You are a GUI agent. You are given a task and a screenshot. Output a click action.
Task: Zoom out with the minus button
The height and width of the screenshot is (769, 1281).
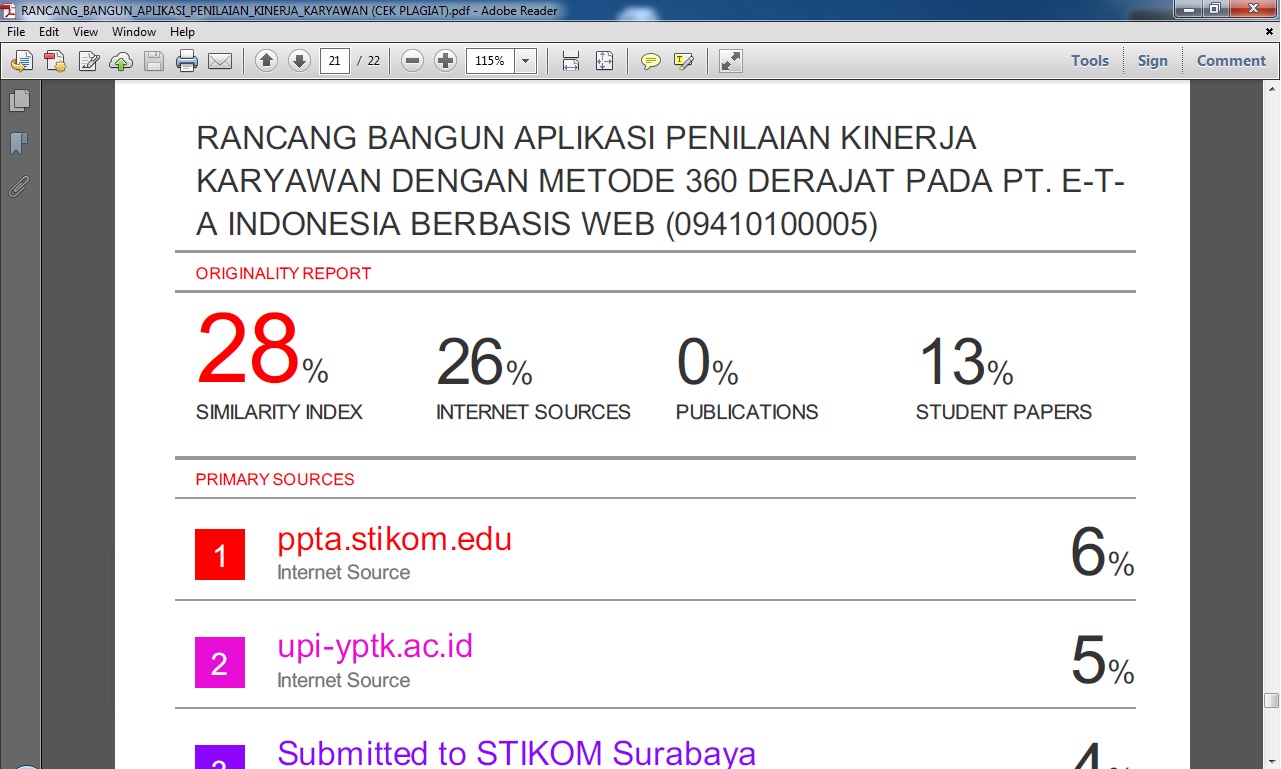pyautogui.click(x=412, y=61)
